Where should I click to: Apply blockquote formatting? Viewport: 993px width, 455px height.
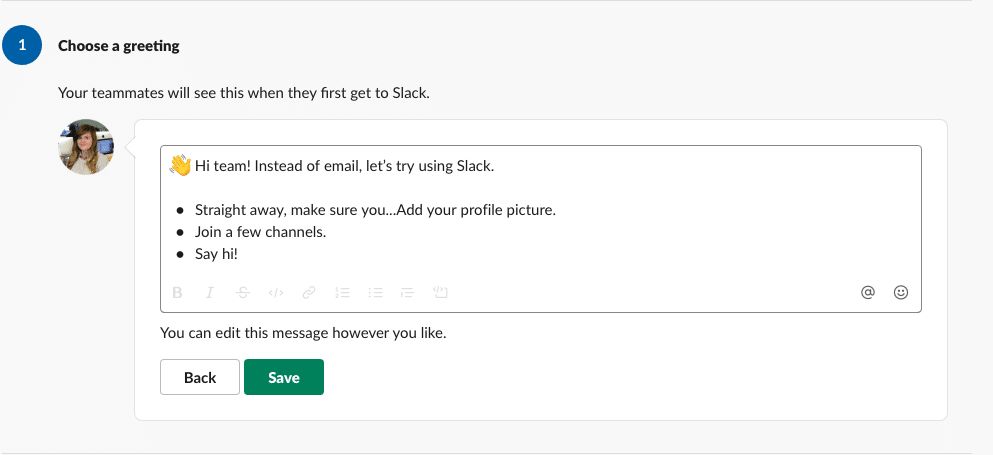pyautogui.click(x=407, y=292)
